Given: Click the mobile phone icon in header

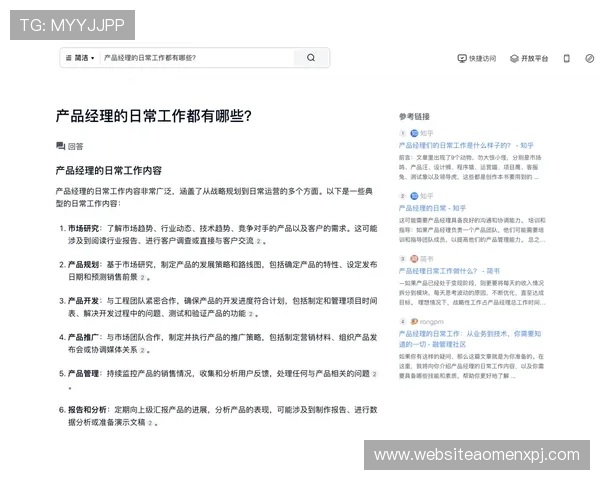Looking at the screenshot, I should (567, 58).
